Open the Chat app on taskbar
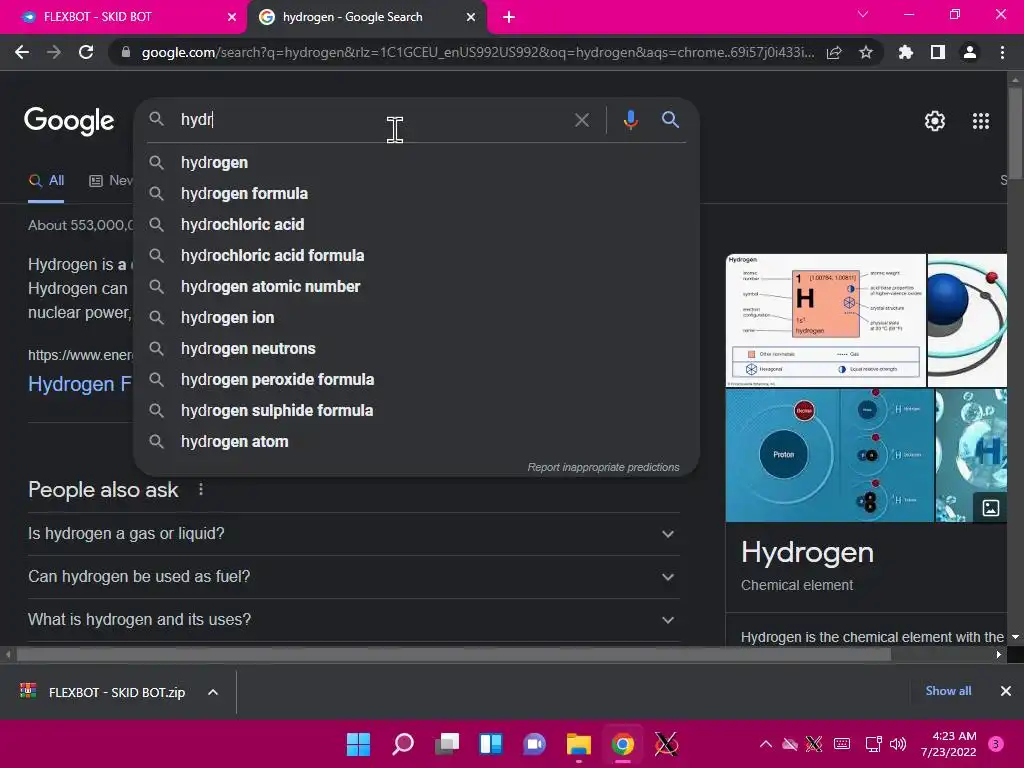The image size is (1024, 768). [535, 744]
